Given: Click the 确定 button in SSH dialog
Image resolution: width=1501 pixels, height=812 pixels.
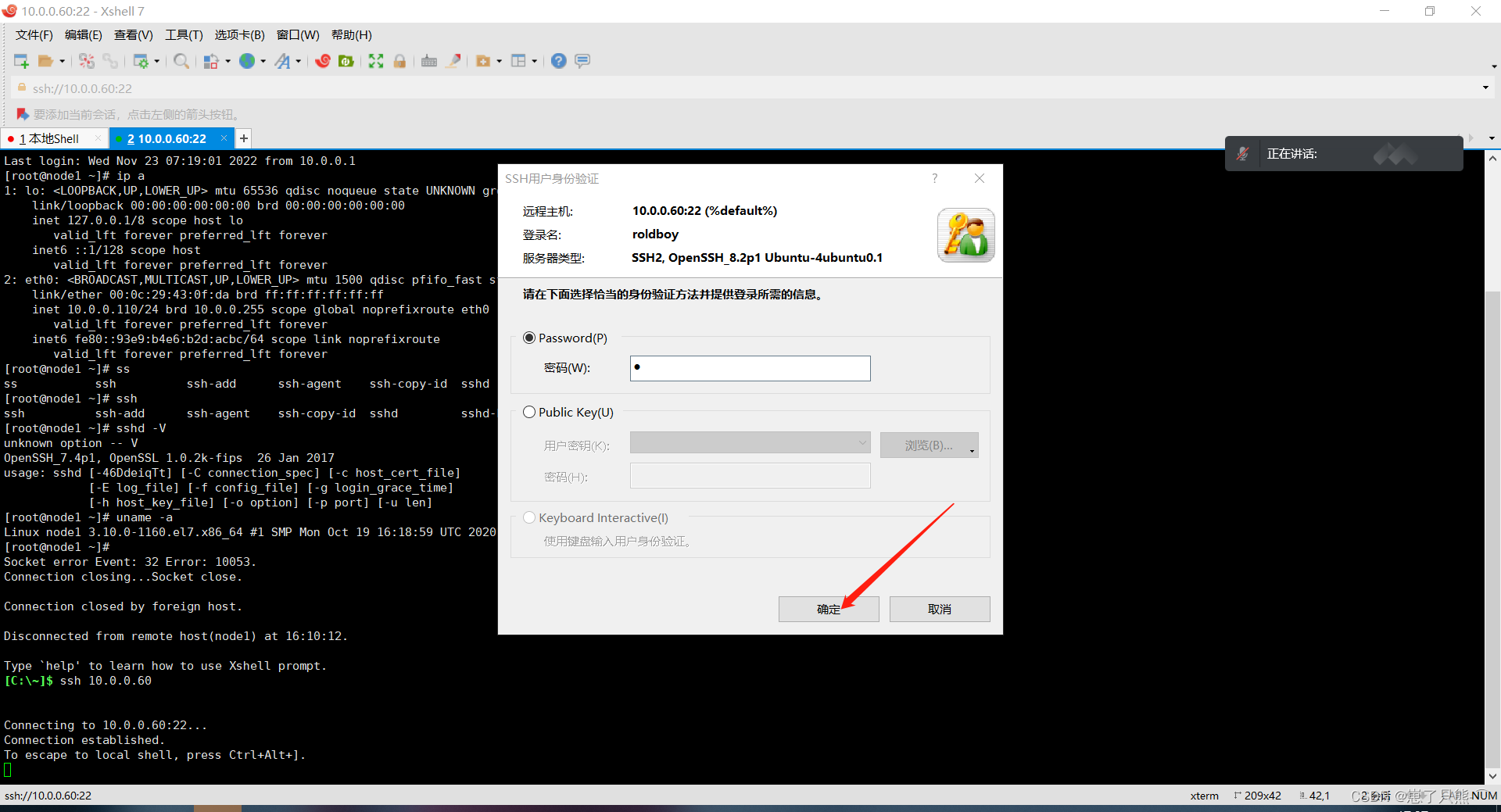Looking at the screenshot, I should click(829, 609).
